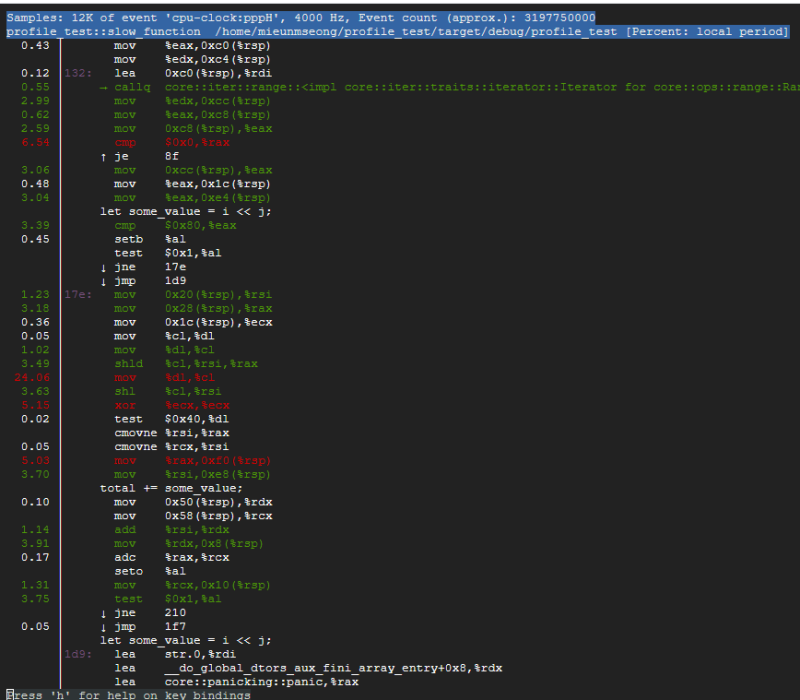Click the right arrow before the callq instruction
The width and height of the screenshot is (800, 700).
(104, 87)
